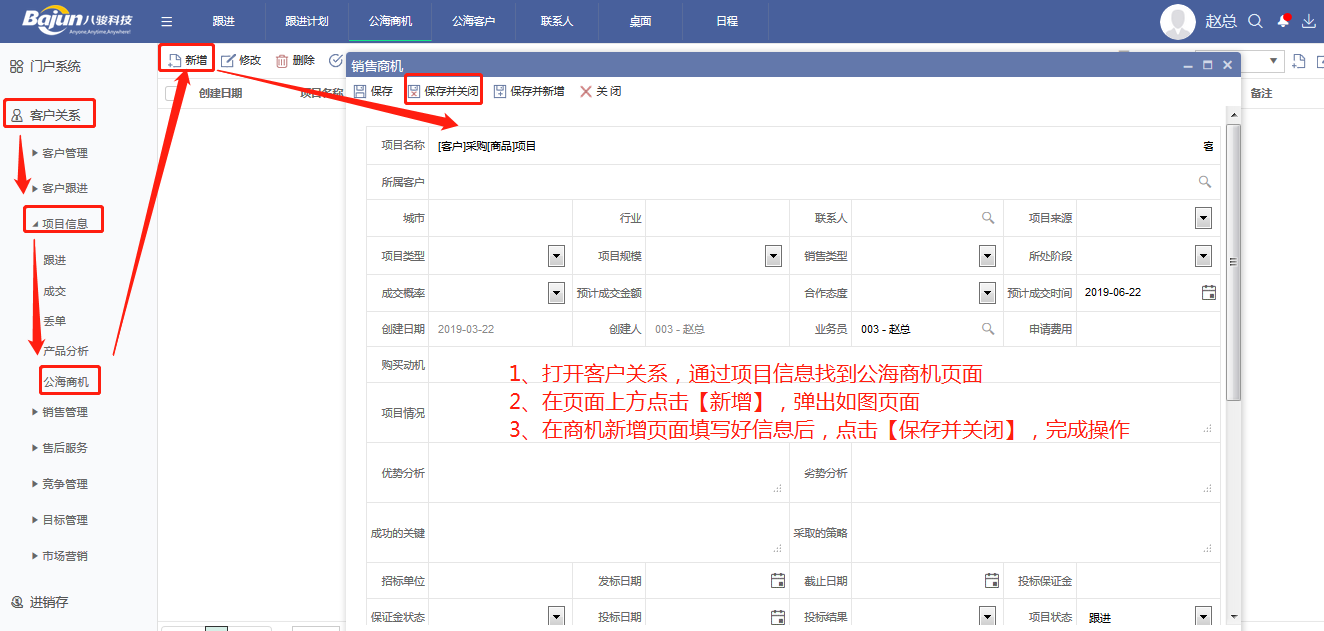Tick the select-all checkbox beside 创建日期 header
Image resolution: width=1324 pixels, height=631 pixels.
(172, 93)
